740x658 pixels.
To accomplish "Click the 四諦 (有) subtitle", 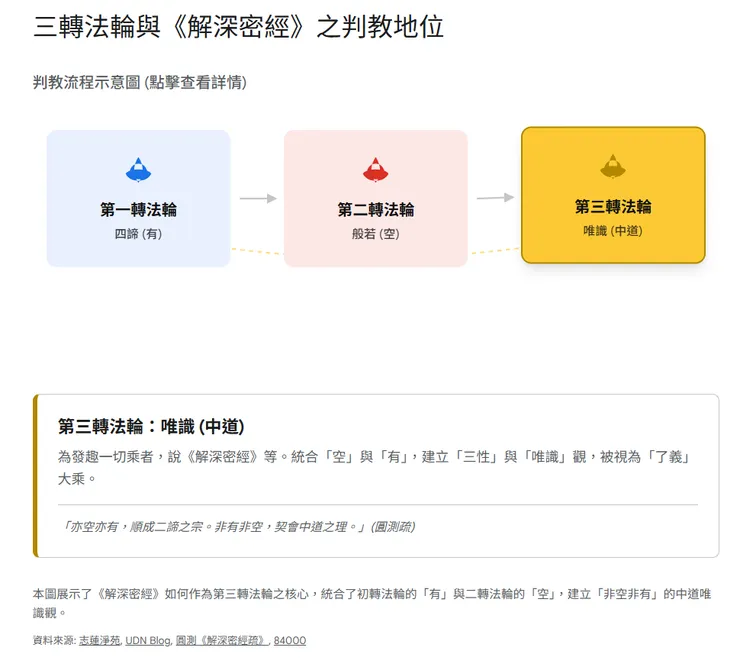I will [138, 234].
